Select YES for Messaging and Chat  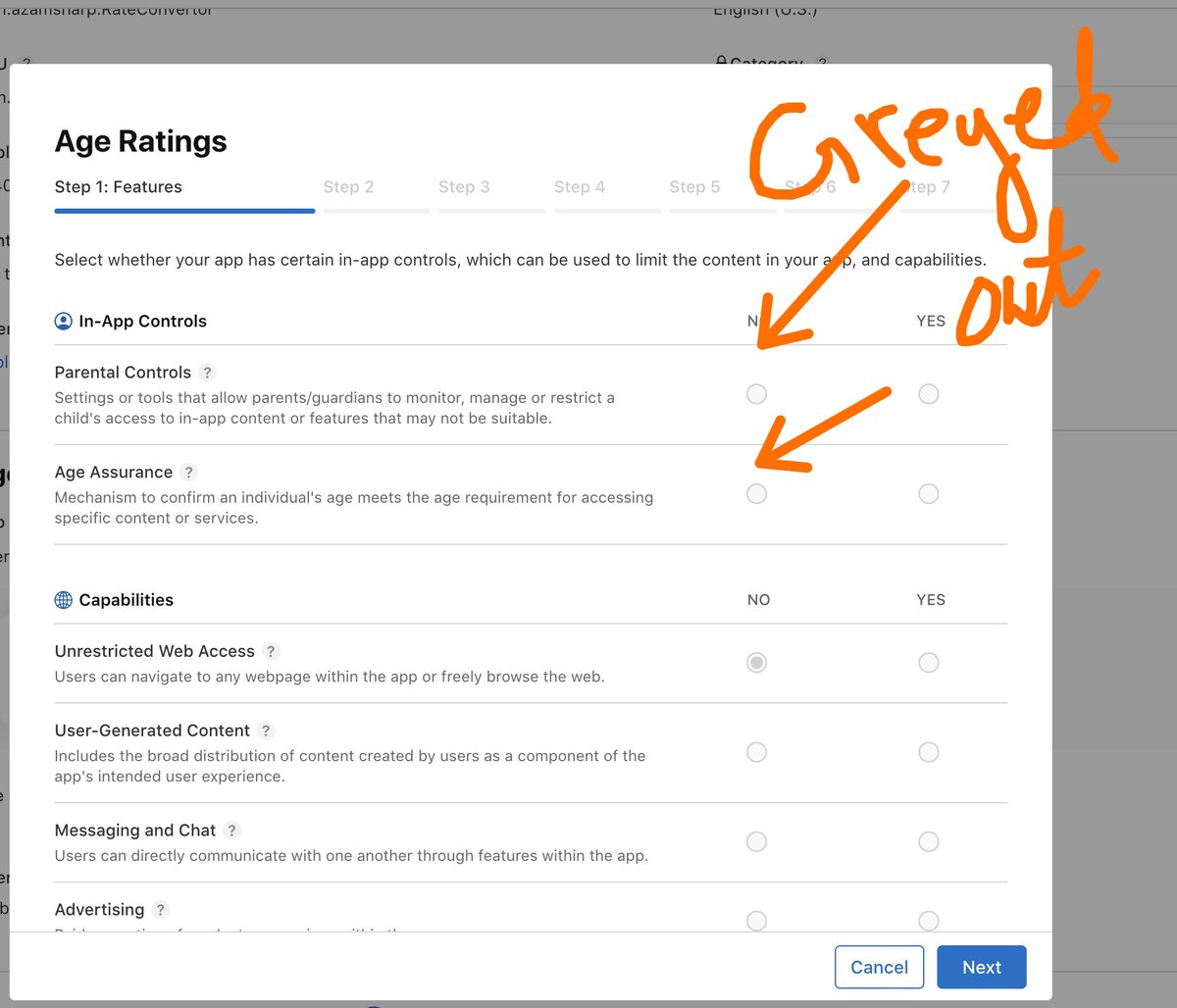pos(929,841)
